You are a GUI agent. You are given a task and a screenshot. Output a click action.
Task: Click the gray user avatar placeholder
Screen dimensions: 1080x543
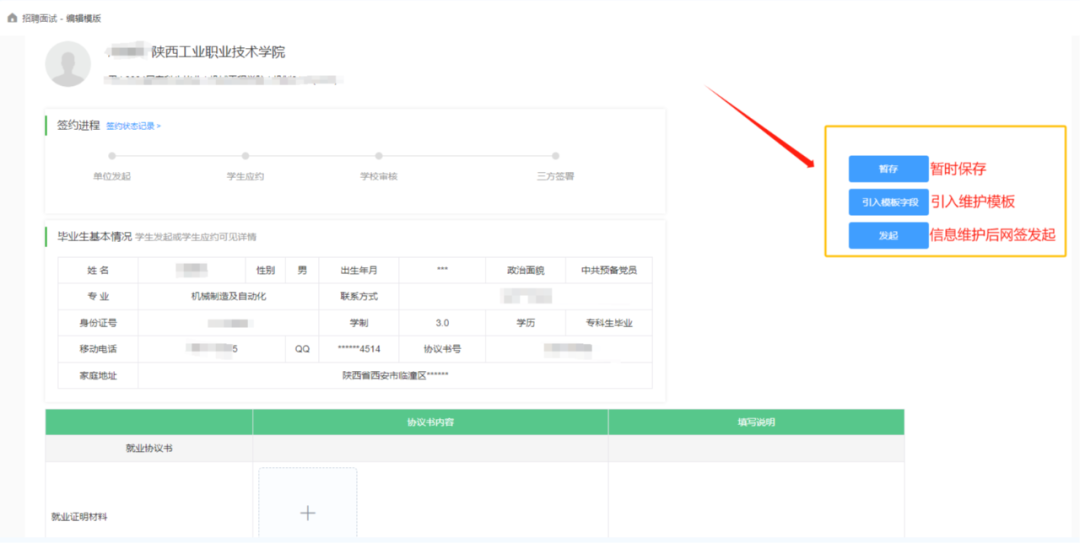(69, 63)
